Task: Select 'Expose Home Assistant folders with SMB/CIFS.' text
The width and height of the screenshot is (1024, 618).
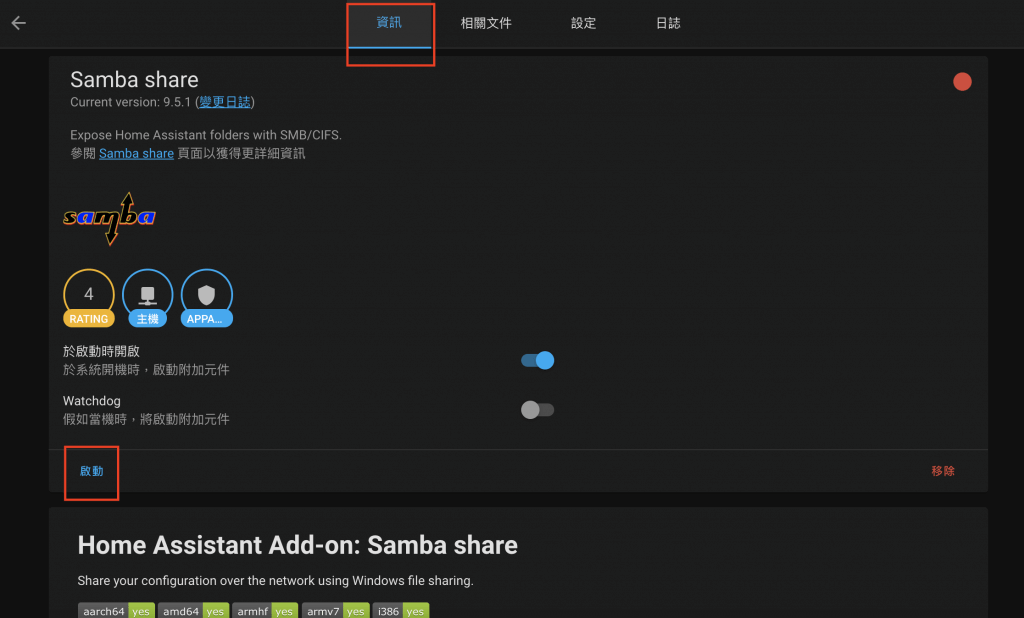Action: coord(206,135)
